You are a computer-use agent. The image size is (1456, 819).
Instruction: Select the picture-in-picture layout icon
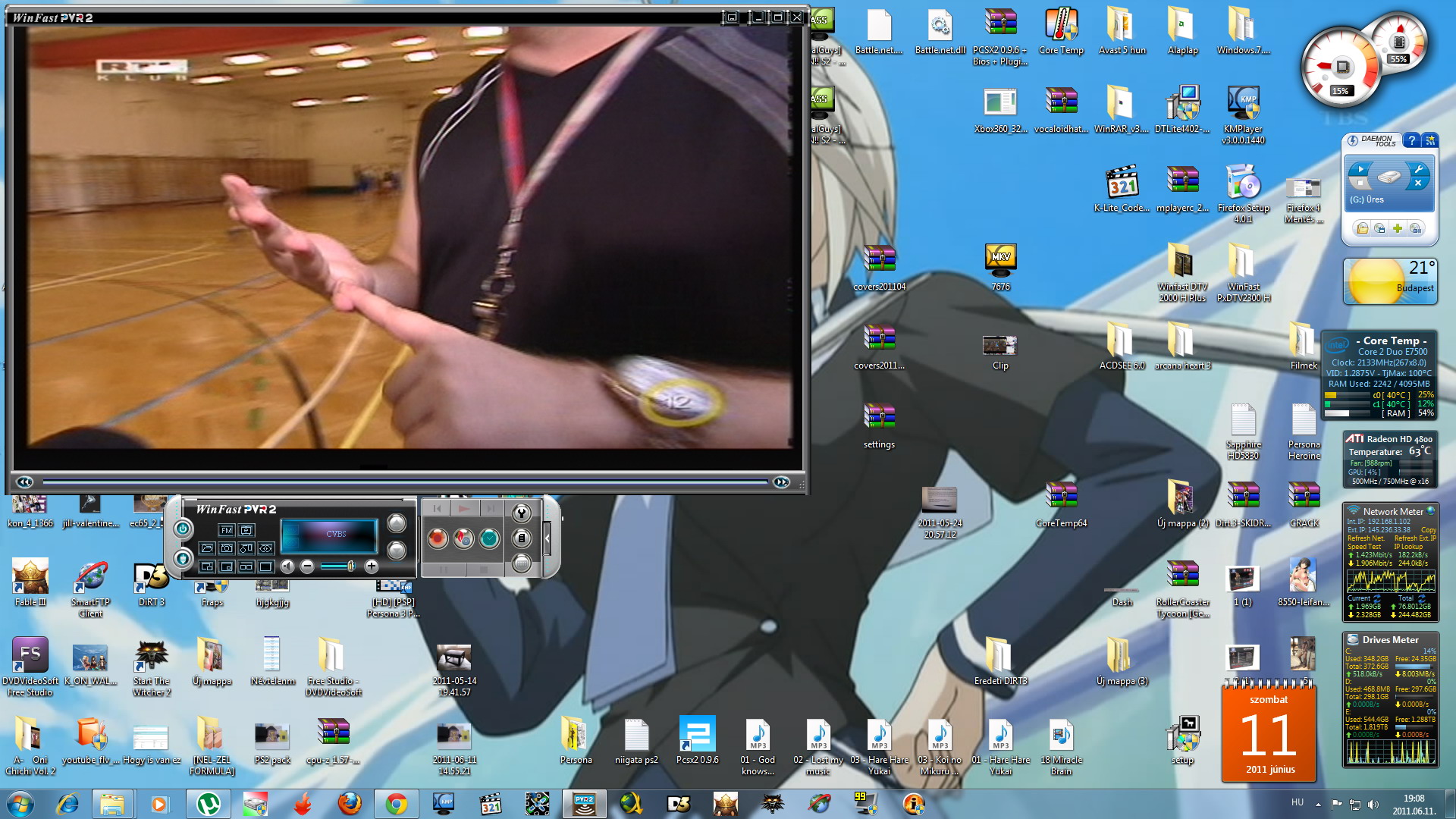tap(226, 566)
